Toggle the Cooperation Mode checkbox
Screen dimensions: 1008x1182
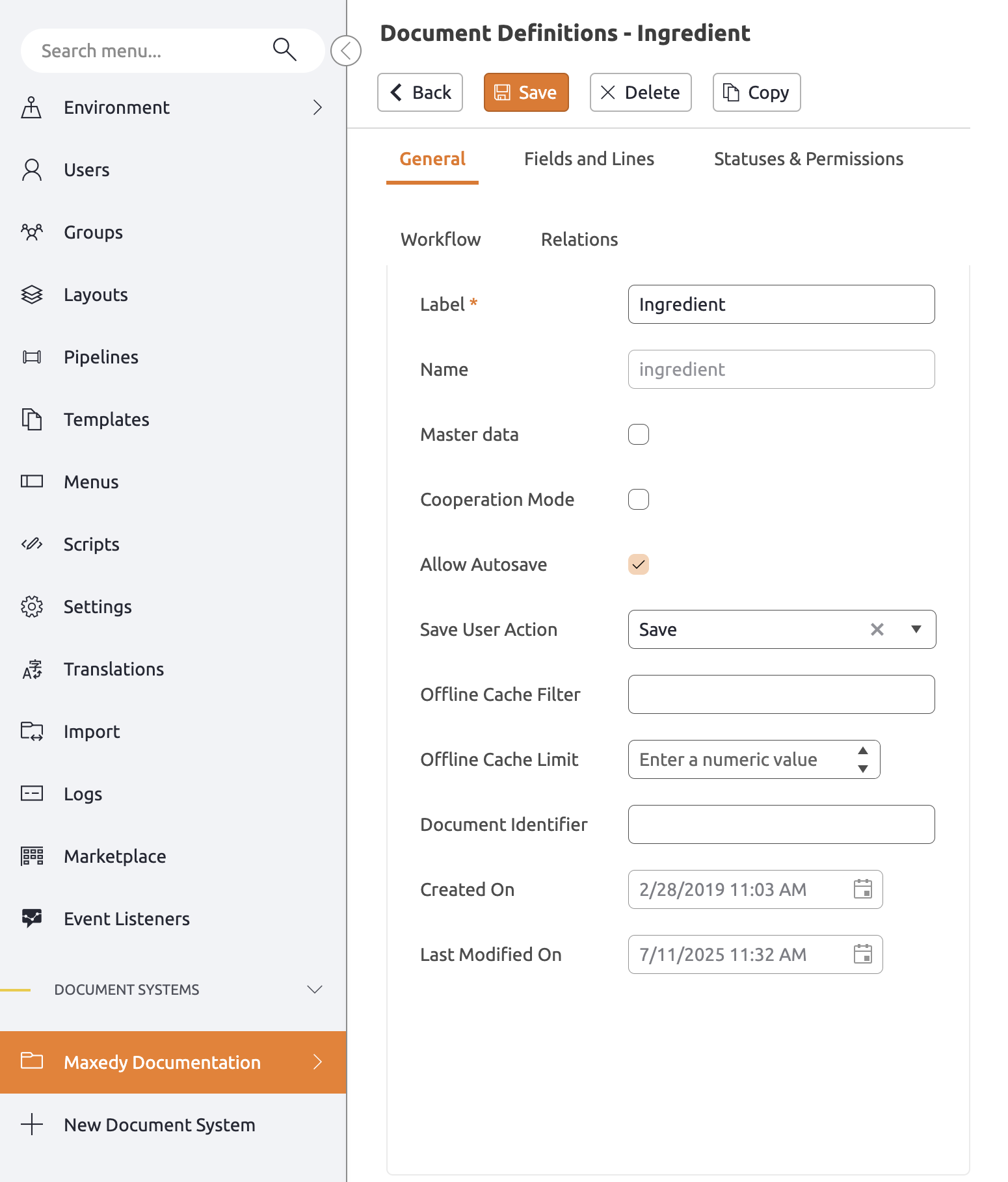tap(638, 499)
